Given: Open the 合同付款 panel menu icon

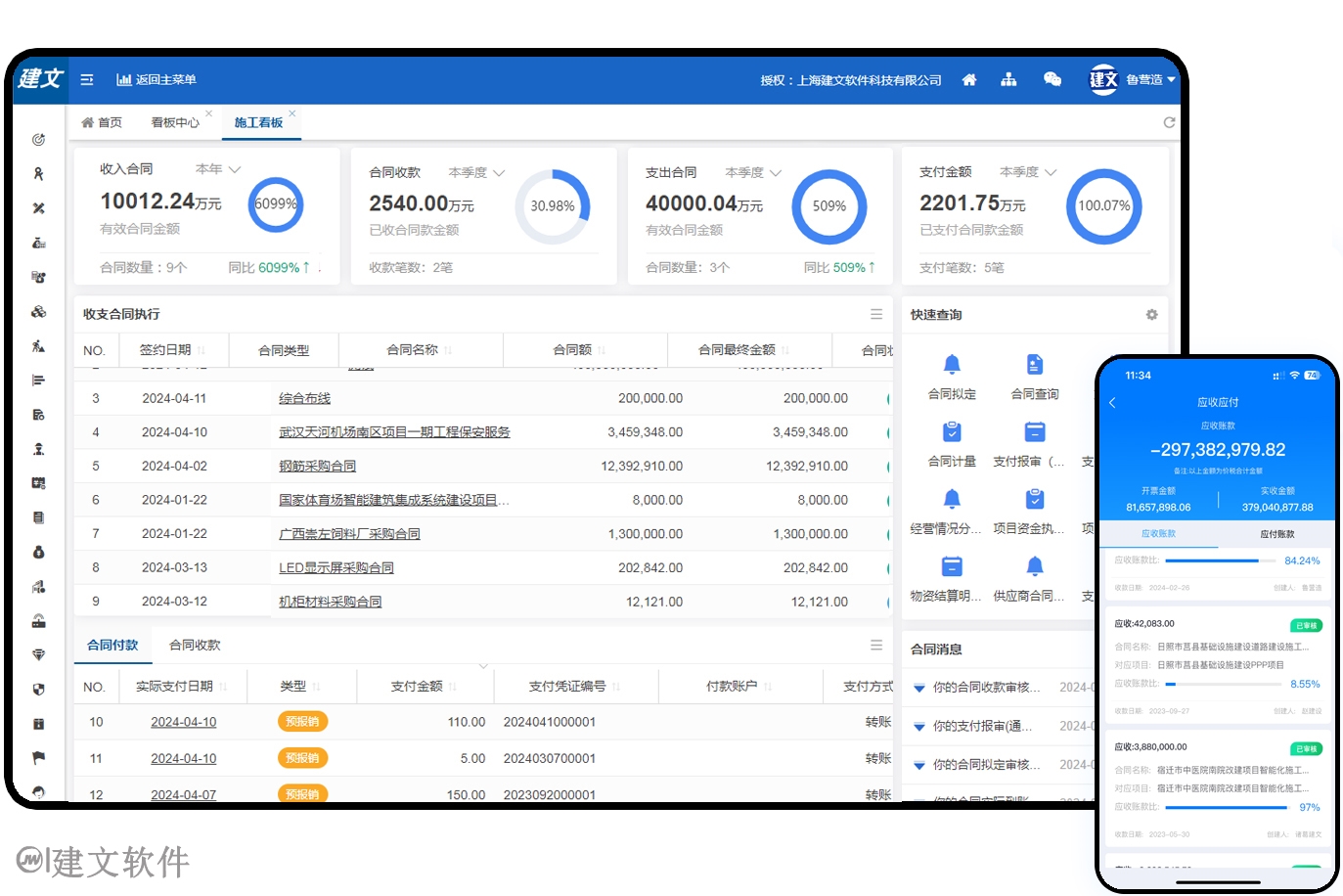Looking at the screenshot, I should pyautogui.click(x=876, y=645).
